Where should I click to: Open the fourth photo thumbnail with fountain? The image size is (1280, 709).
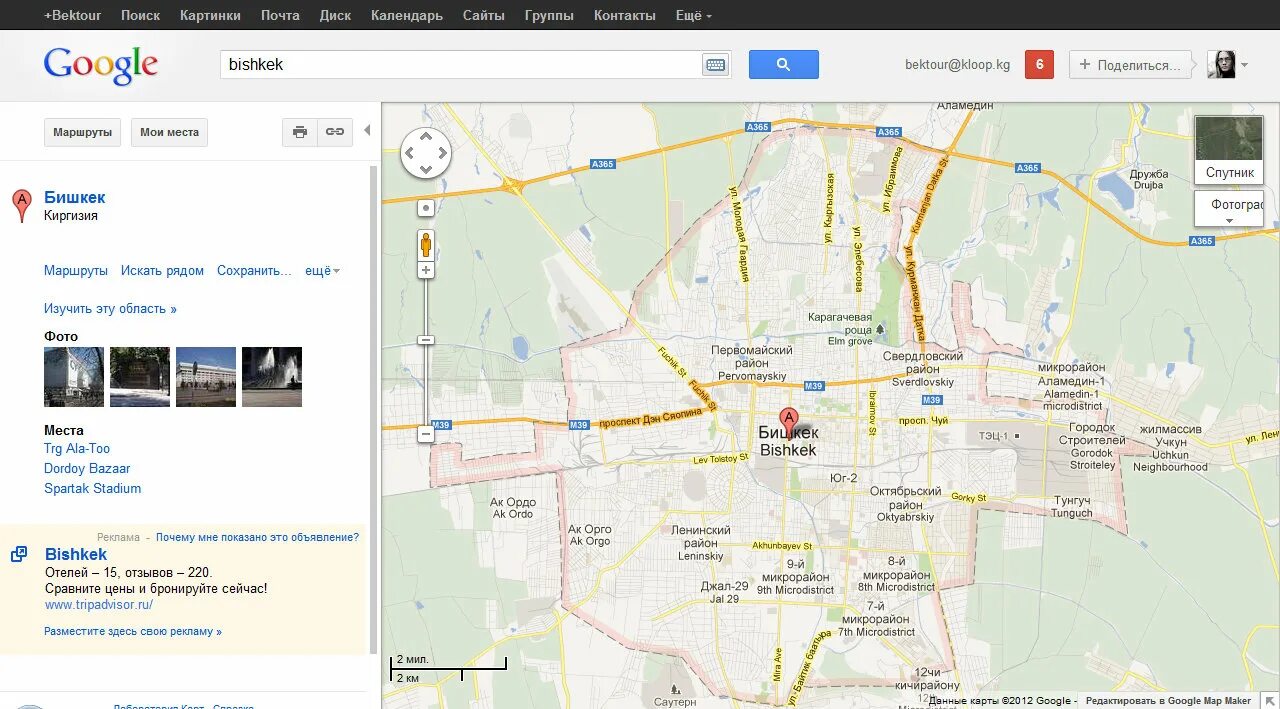pos(272,377)
